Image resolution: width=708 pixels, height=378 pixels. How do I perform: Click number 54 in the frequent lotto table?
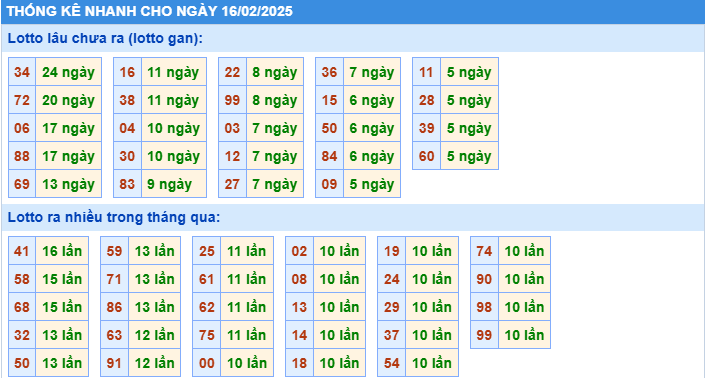(391, 363)
